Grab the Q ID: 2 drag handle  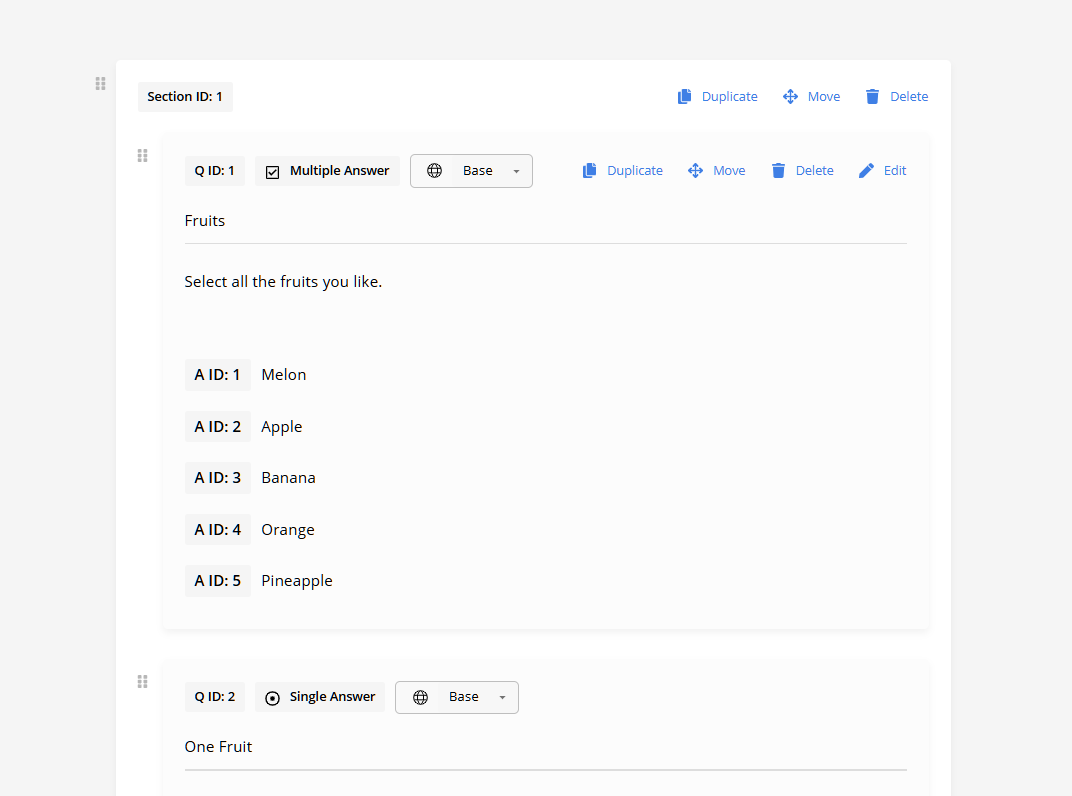[142, 682]
